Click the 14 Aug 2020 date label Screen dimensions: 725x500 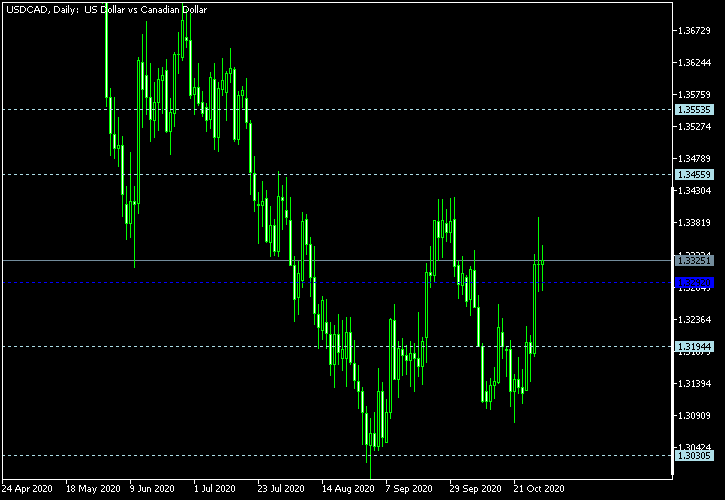coord(348,488)
